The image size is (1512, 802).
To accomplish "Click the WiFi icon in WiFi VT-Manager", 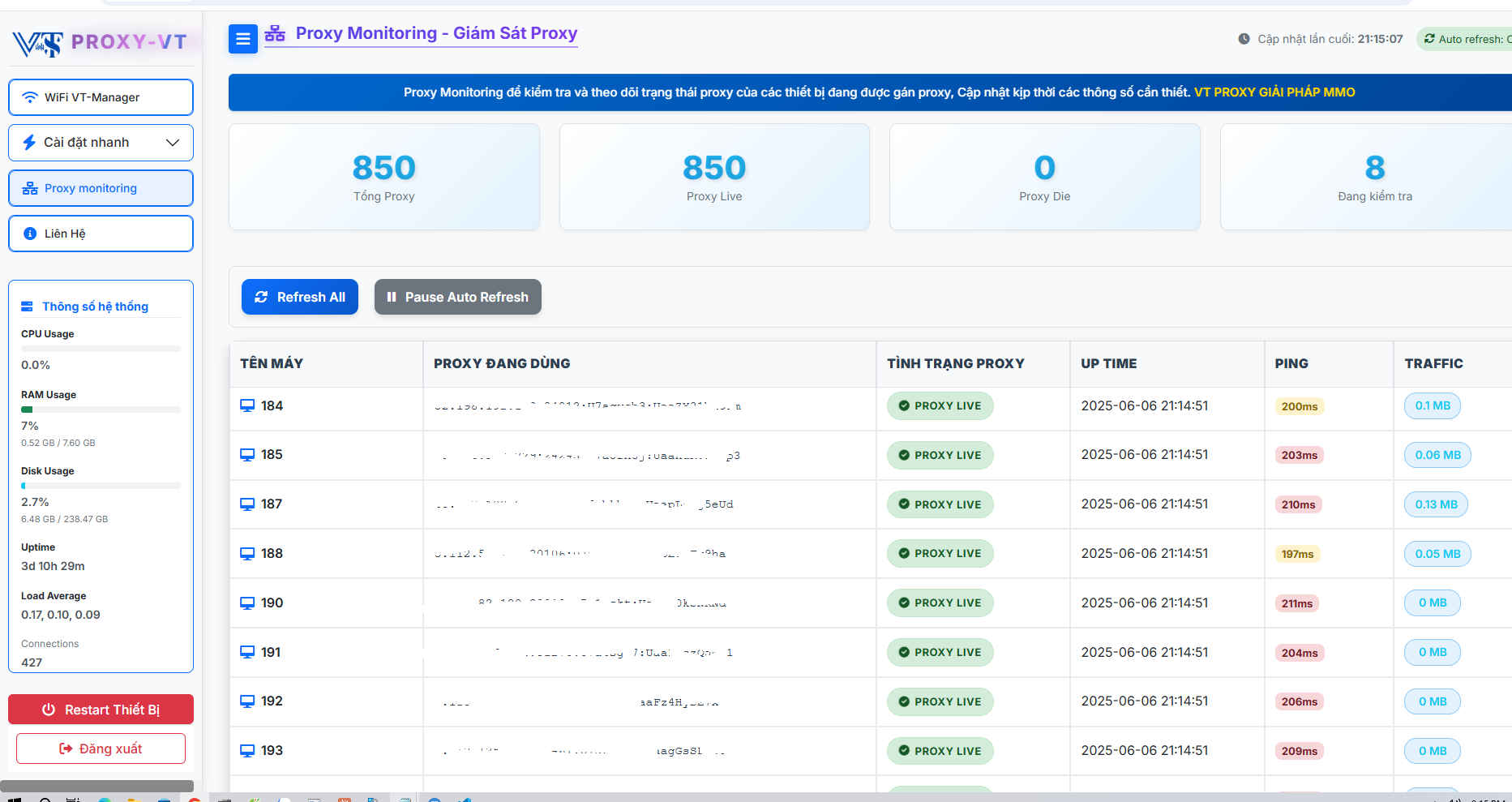I will 31,96.
